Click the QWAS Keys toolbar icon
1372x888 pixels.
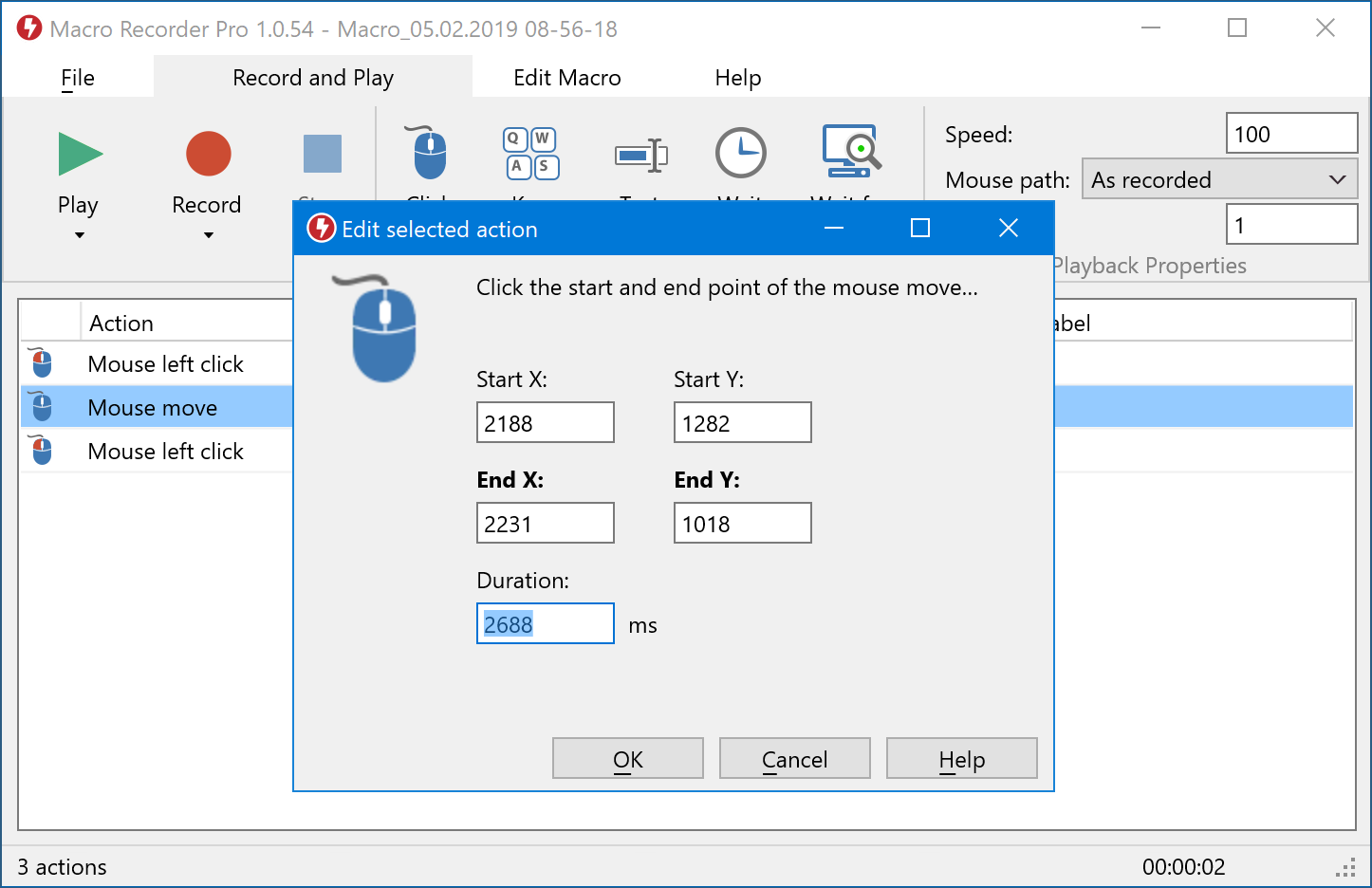coord(530,154)
